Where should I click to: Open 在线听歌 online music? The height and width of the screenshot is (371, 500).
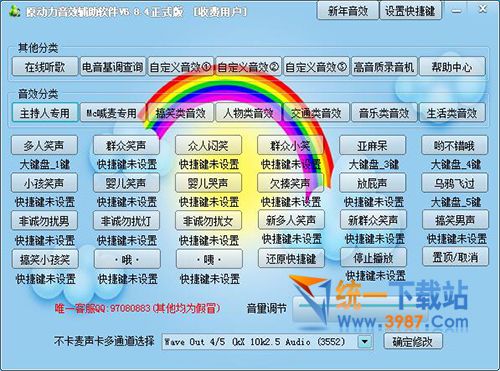[x=45, y=67]
